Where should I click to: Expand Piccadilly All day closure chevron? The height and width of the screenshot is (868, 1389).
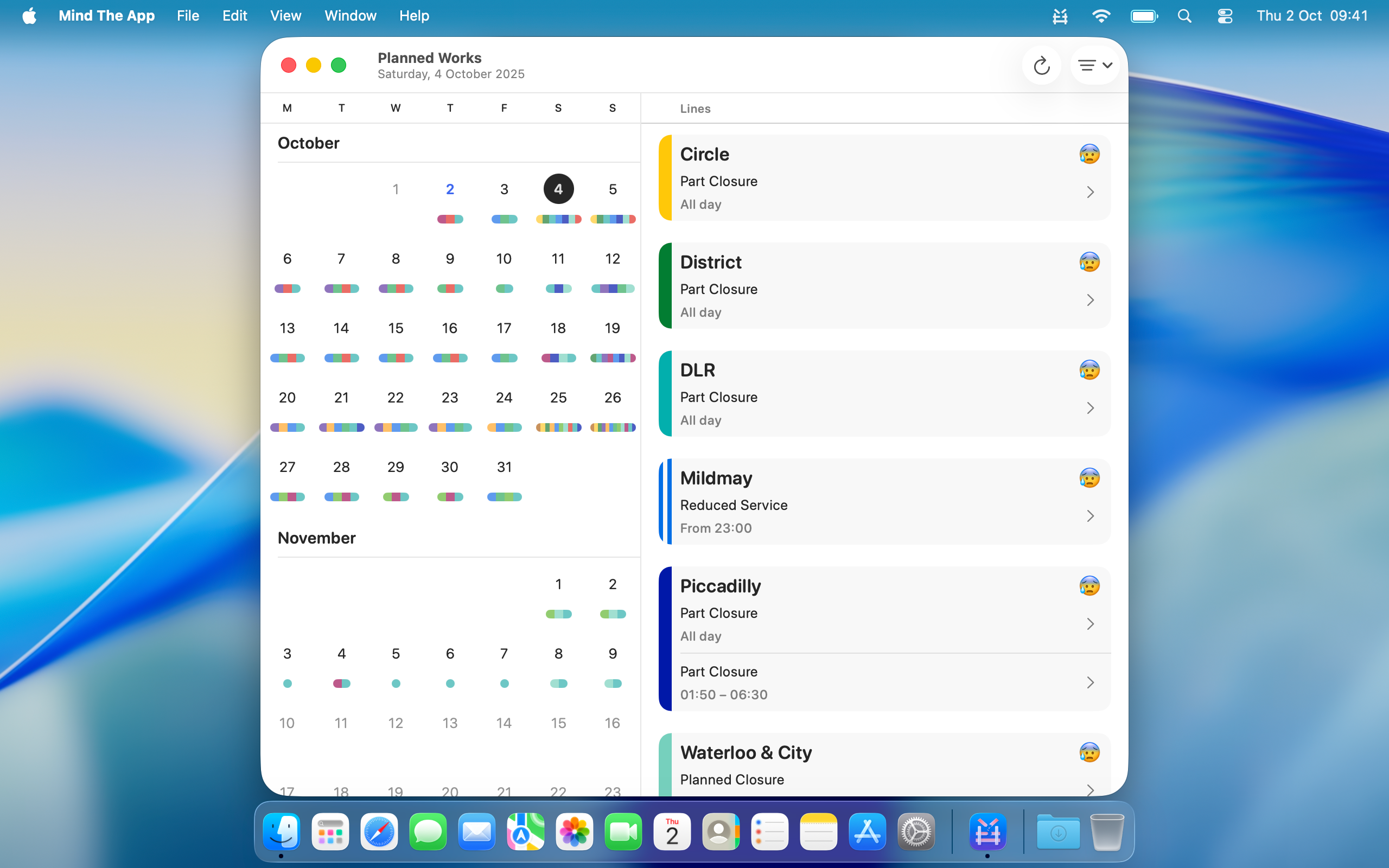pos(1090,624)
